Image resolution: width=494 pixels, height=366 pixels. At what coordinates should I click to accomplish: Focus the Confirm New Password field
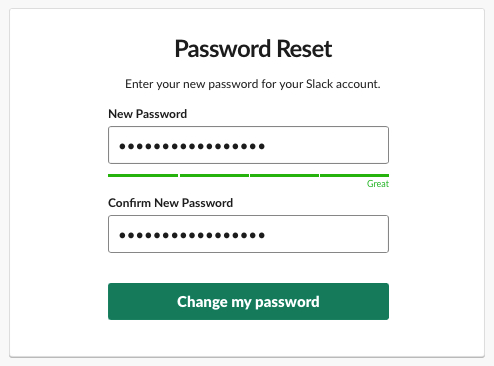pyautogui.click(x=248, y=234)
